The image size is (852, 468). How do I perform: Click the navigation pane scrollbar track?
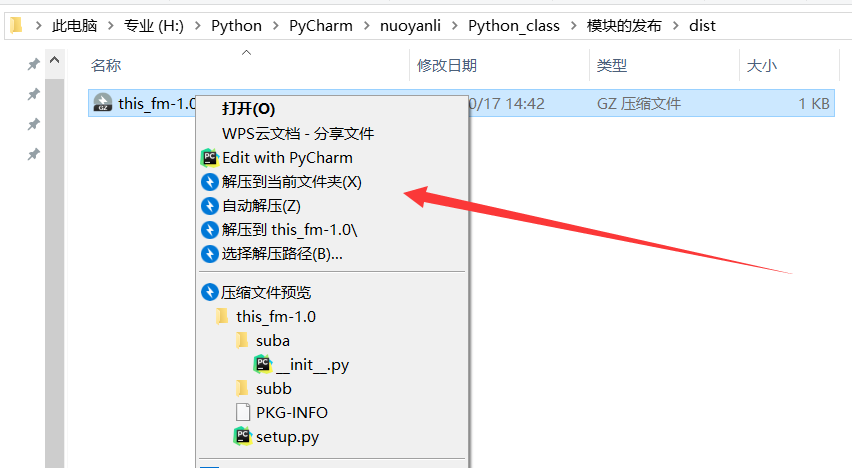(54, 272)
